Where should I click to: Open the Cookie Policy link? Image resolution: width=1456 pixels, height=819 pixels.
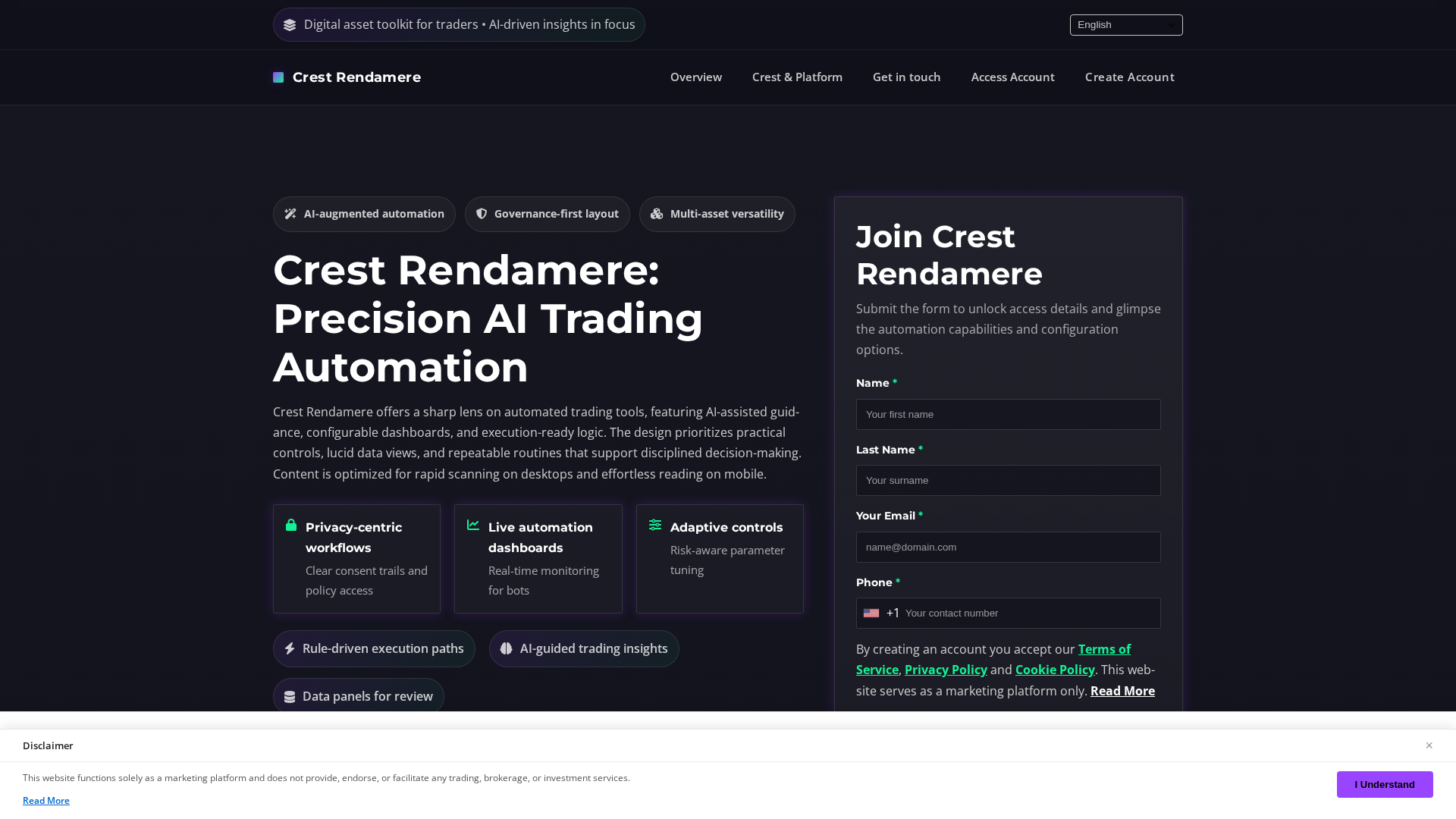pos(1055,670)
